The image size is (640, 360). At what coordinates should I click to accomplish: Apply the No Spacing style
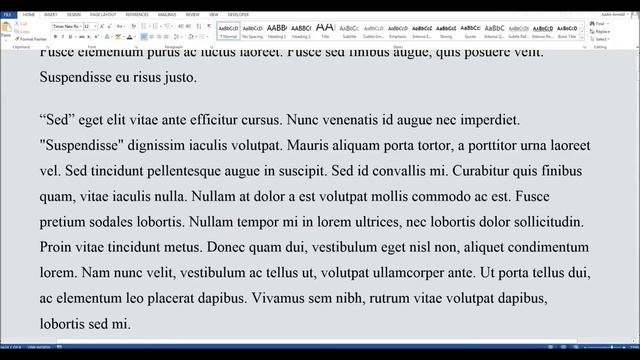[x=252, y=31]
